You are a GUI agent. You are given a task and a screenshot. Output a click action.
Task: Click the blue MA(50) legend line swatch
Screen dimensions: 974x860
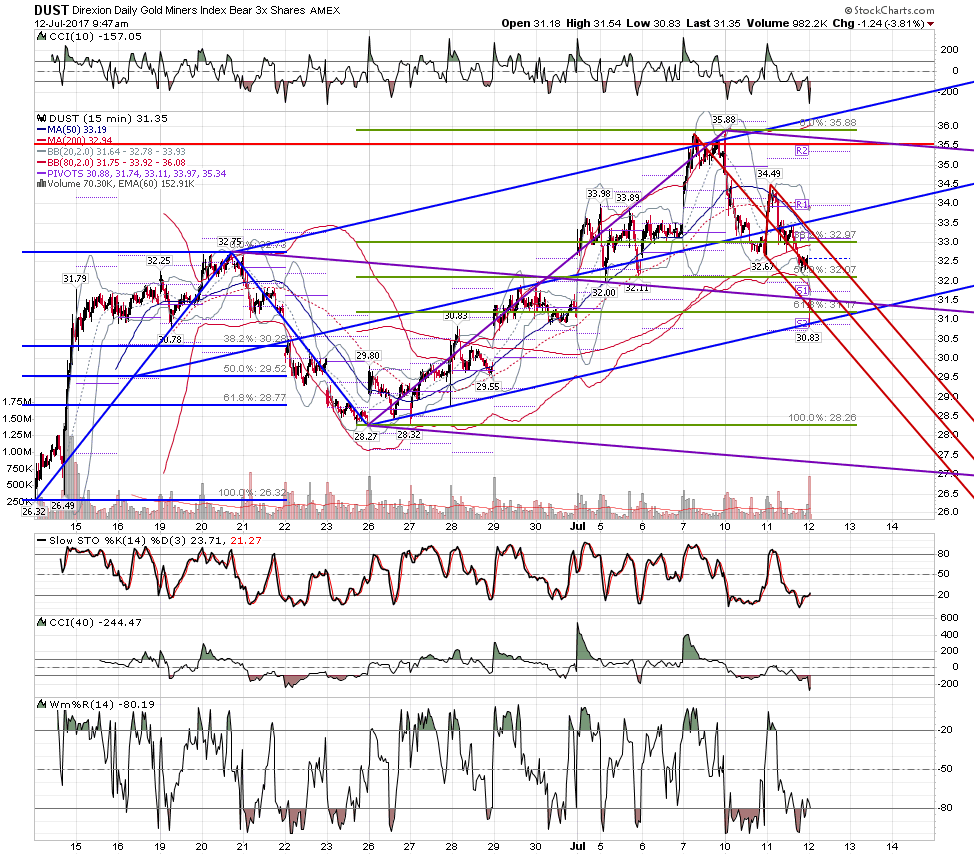tap(42, 130)
